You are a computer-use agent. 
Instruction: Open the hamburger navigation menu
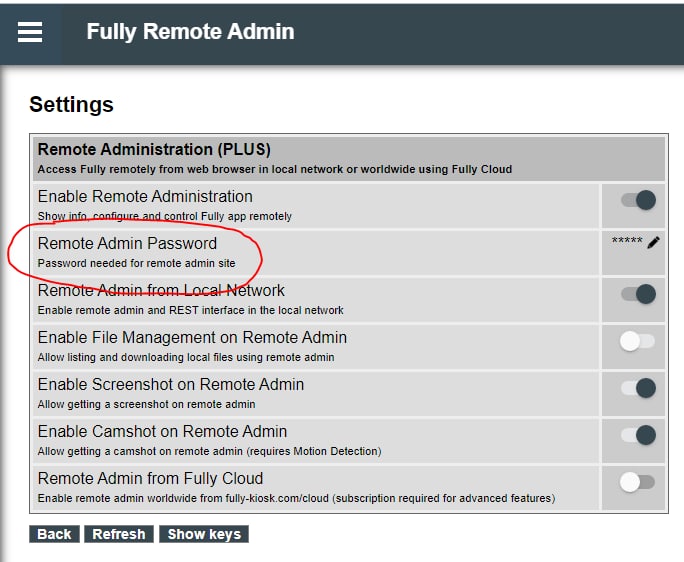[x=30, y=32]
